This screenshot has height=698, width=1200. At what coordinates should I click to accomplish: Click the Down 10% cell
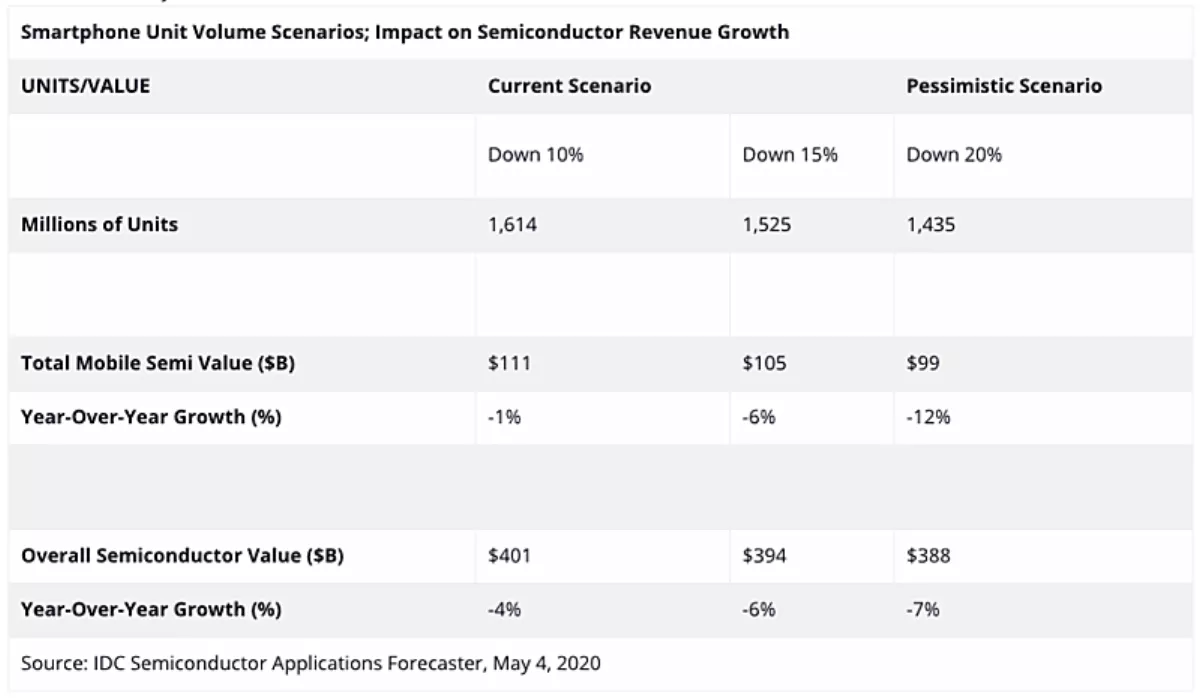(535, 155)
